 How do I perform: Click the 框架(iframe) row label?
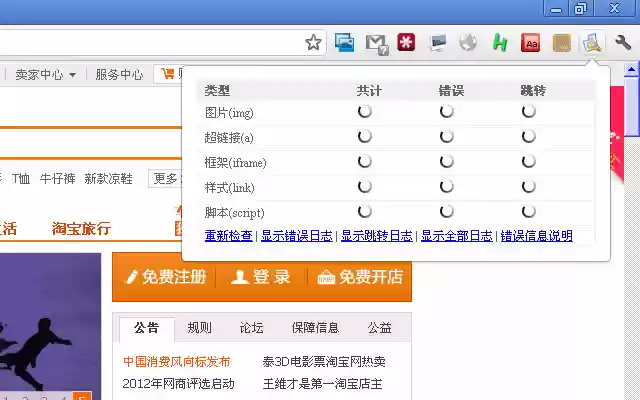click(x=236, y=163)
